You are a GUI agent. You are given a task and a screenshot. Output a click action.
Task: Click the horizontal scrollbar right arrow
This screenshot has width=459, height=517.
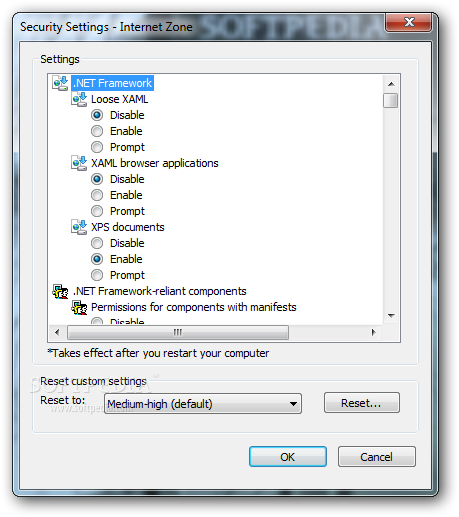coord(373,332)
